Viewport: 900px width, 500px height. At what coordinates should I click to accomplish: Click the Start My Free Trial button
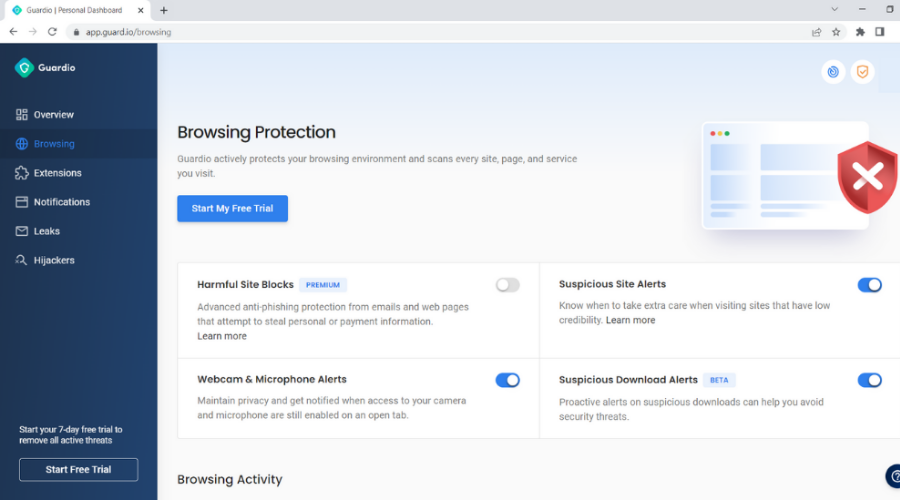pyautogui.click(x=232, y=208)
